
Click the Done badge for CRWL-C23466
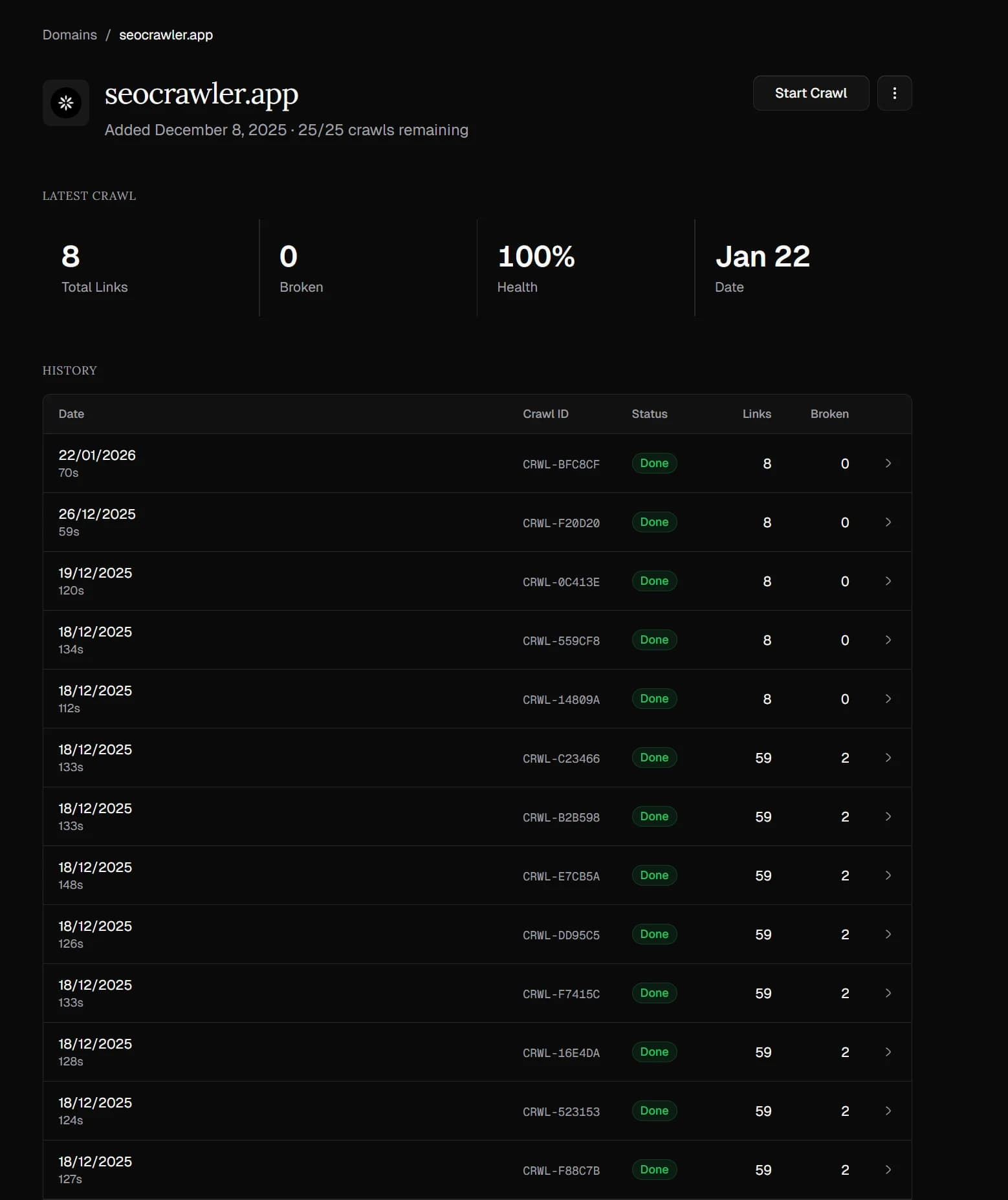pos(654,758)
